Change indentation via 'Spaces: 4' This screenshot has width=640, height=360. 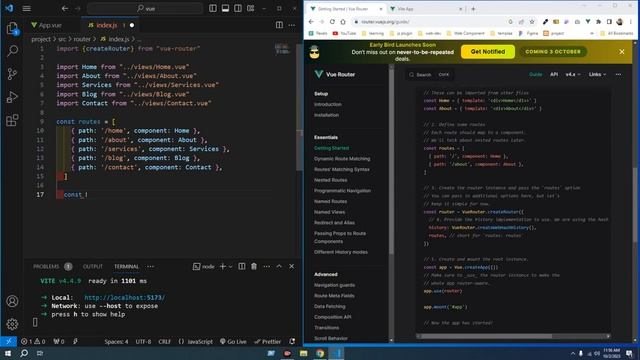click(x=116, y=342)
